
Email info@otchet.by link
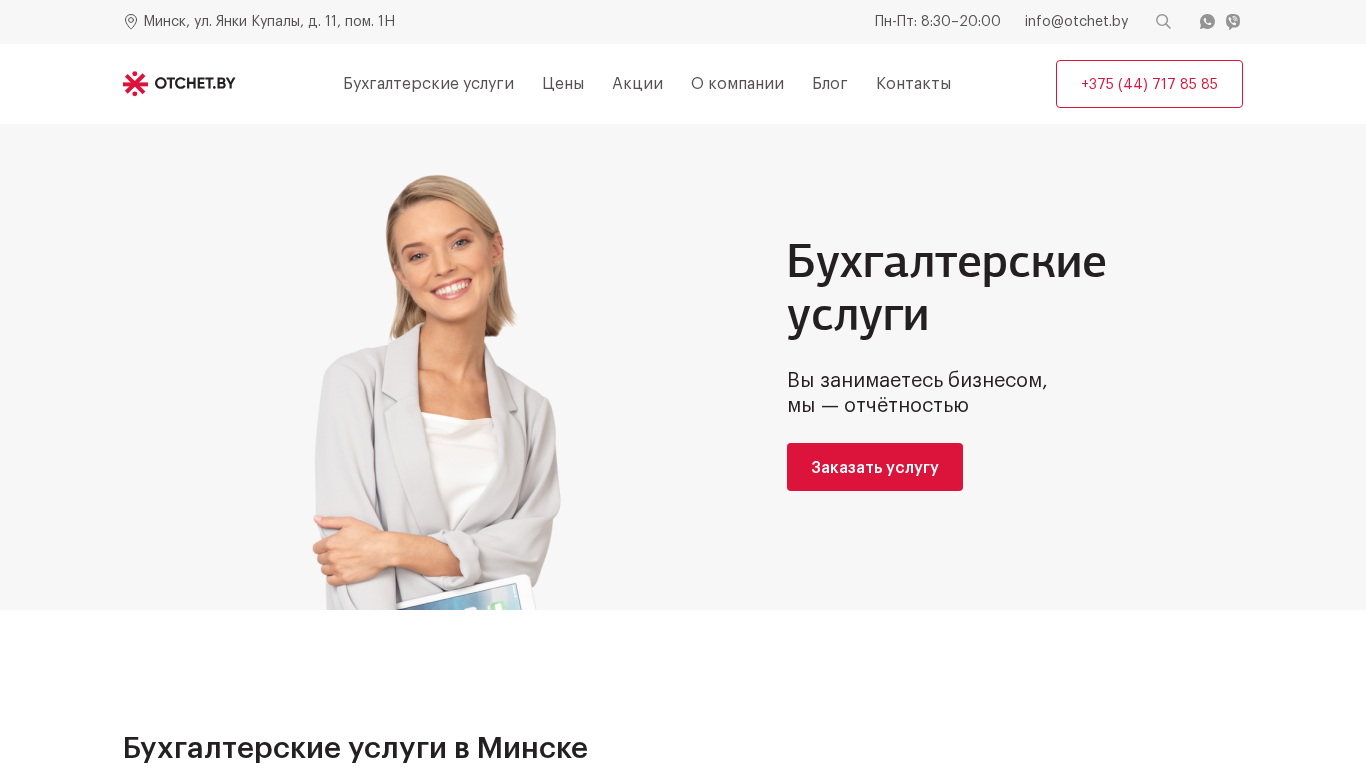pos(1076,22)
